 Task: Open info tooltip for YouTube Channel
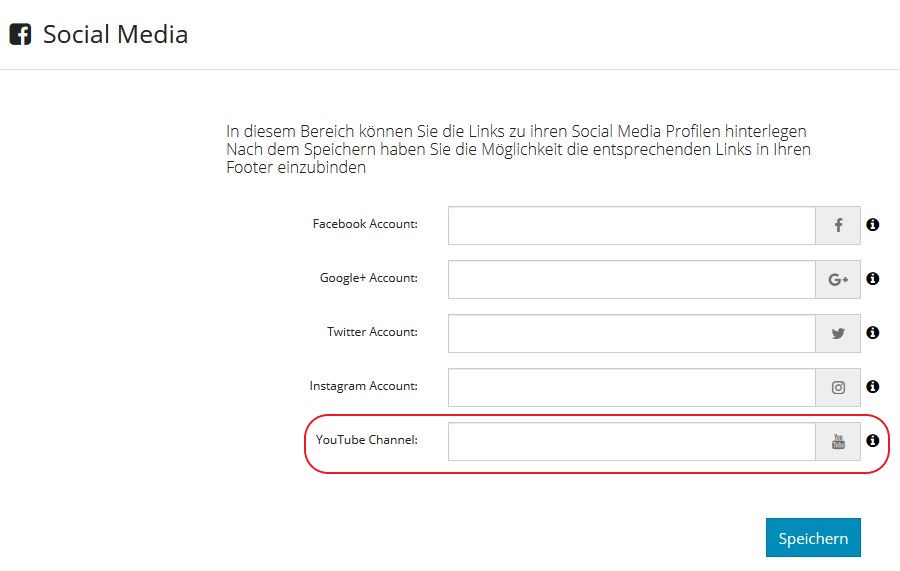[872, 440]
